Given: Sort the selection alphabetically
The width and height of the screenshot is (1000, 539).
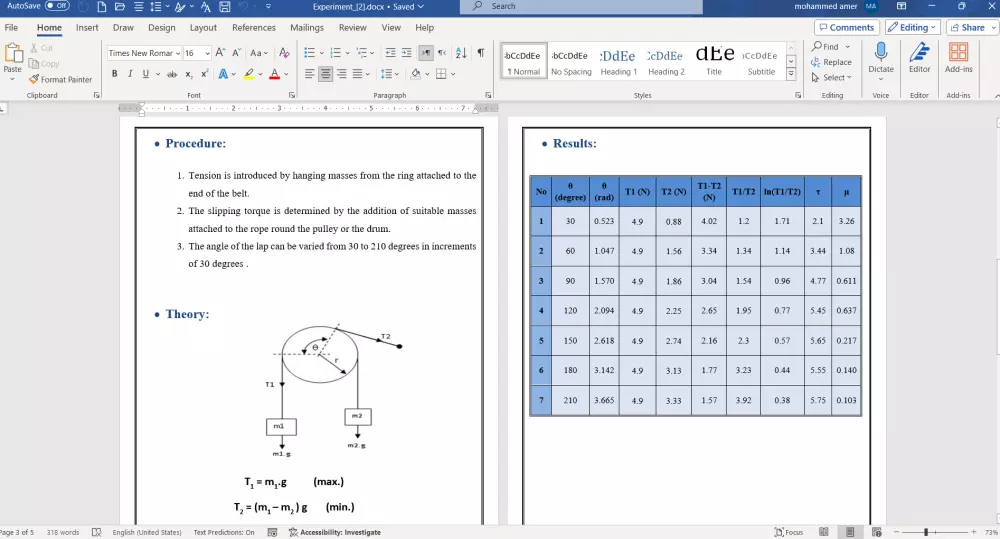Looking at the screenshot, I should click(x=461, y=53).
